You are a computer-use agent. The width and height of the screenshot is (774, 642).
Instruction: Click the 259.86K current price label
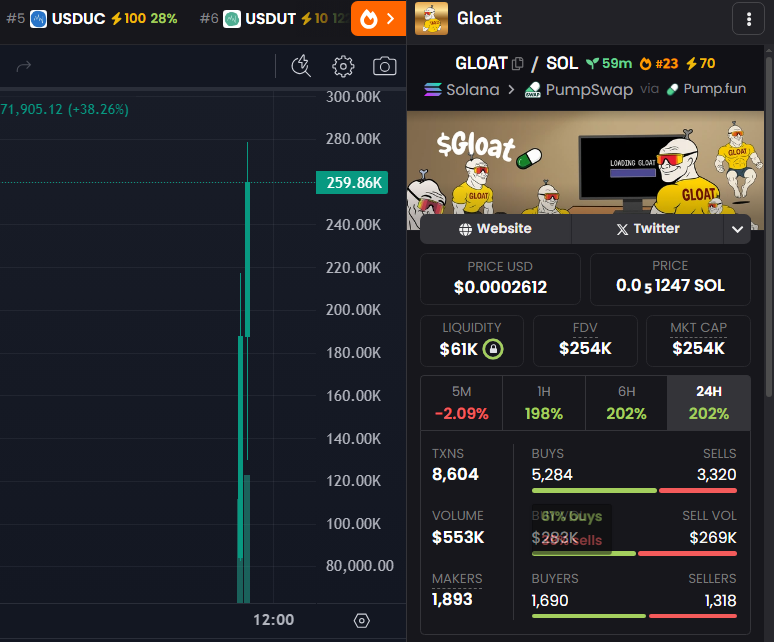(x=352, y=183)
